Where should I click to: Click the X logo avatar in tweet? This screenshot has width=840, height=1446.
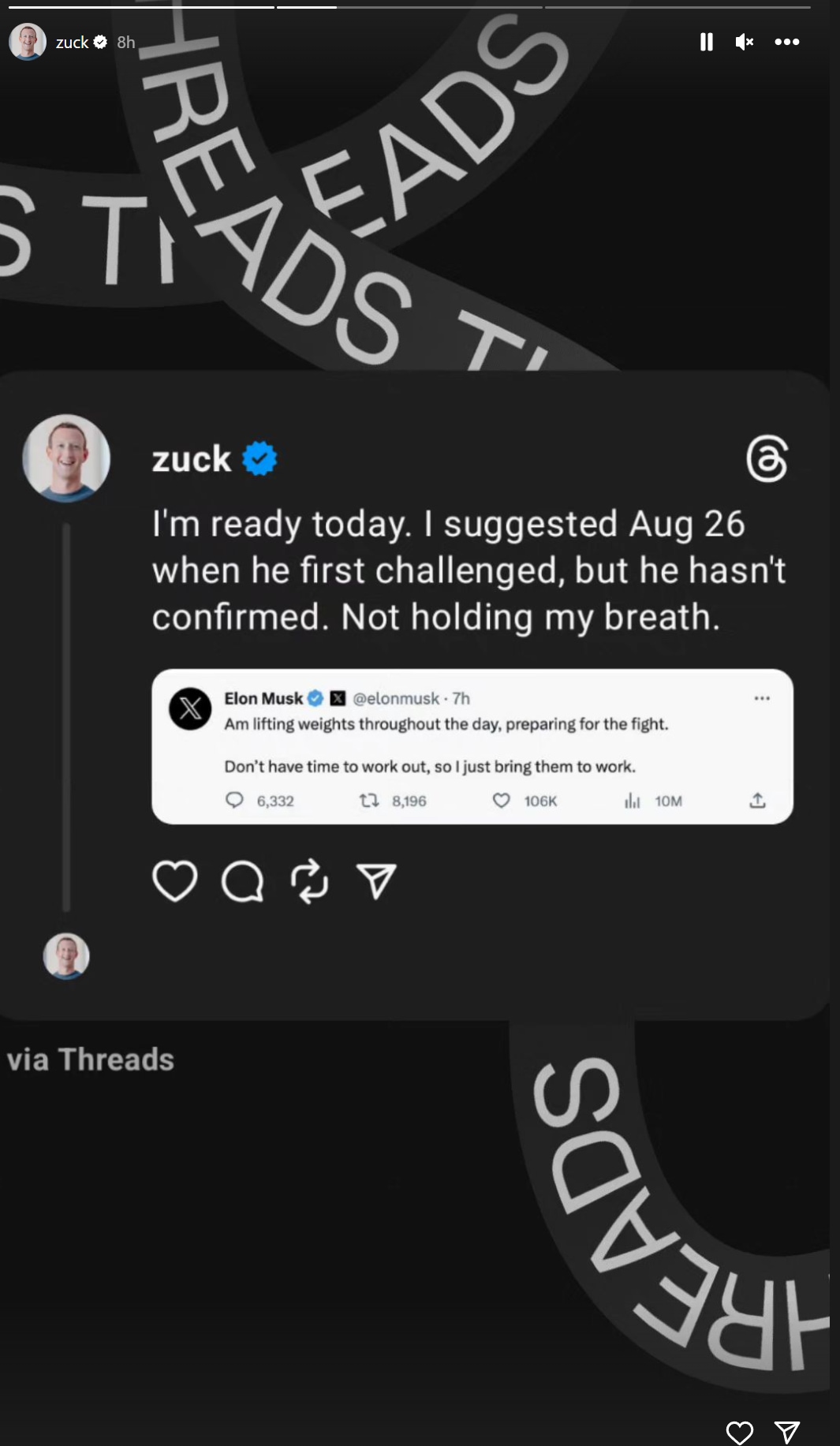(x=190, y=708)
